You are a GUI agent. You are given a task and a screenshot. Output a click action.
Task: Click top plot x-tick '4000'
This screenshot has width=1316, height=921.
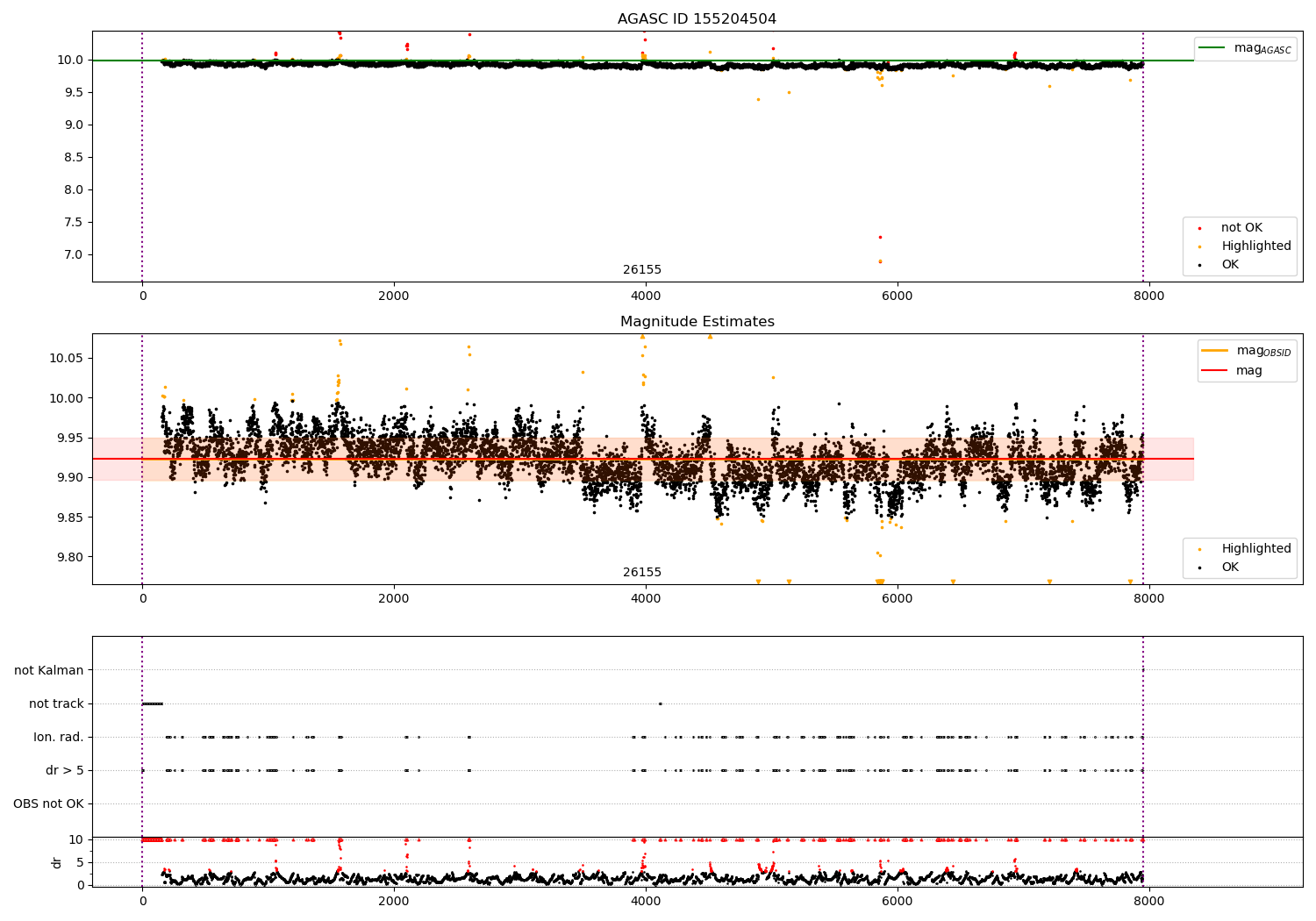pyautogui.click(x=646, y=296)
